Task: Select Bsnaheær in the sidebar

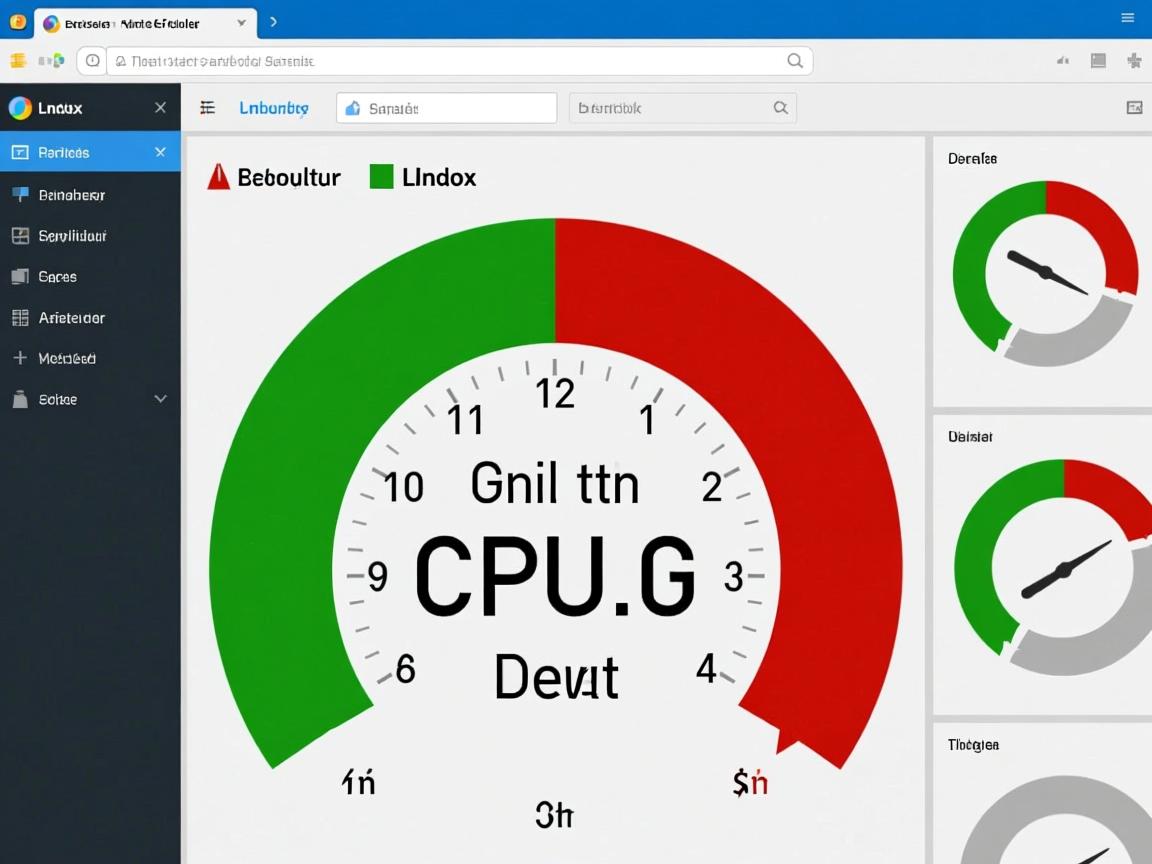Action: [71, 195]
